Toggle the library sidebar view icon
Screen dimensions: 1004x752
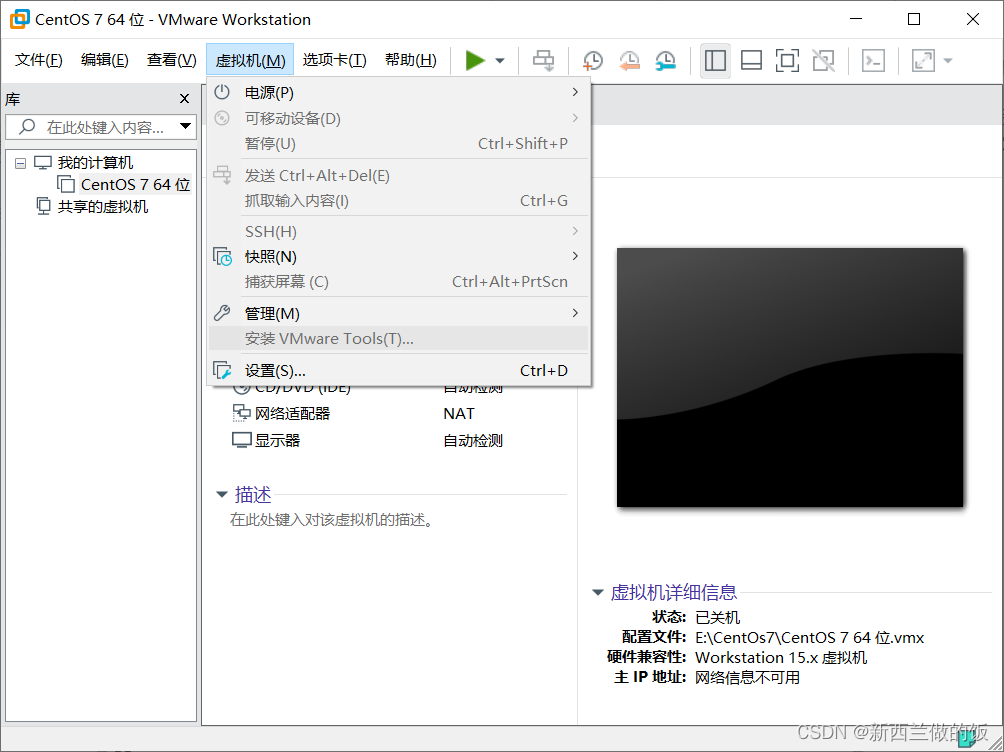point(715,61)
